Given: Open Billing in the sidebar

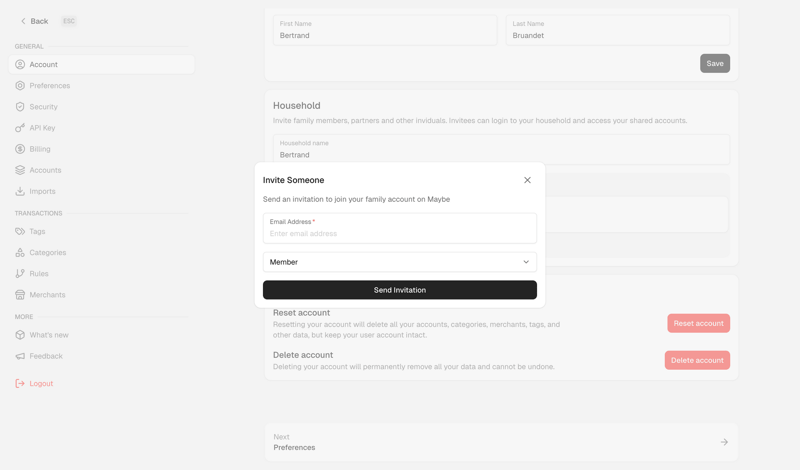Looking at the screenshot, I should [x=102, y=149].
